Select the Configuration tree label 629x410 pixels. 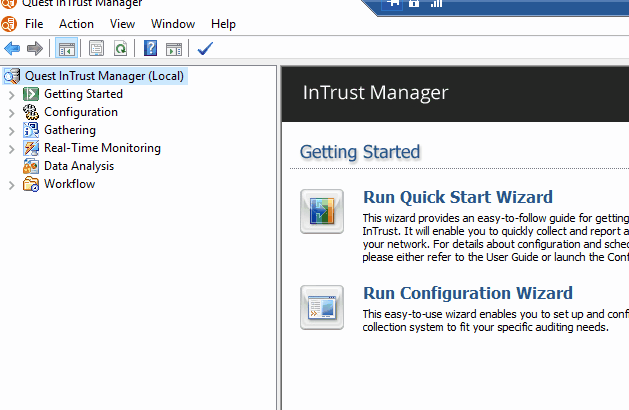click(81, 112)
